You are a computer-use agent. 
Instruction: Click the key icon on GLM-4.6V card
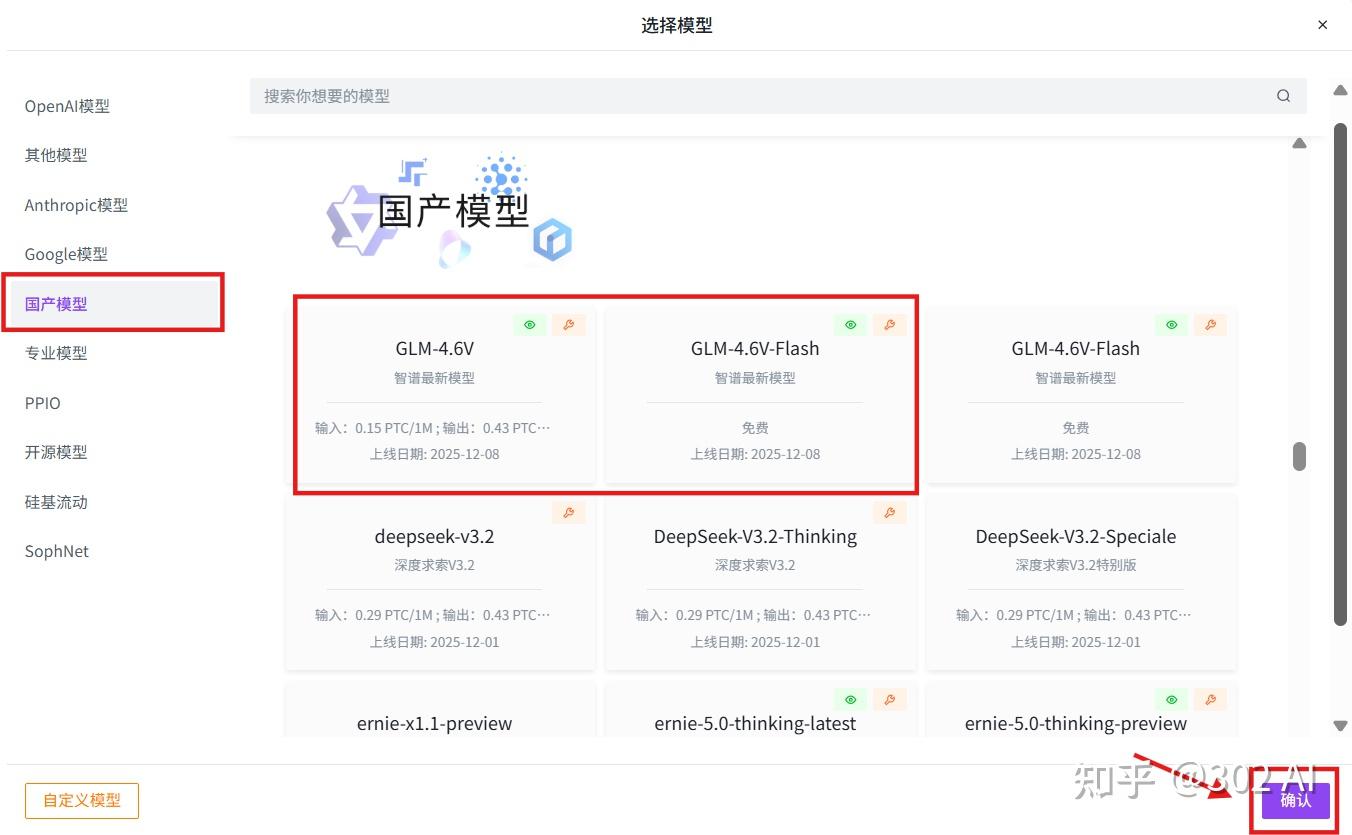(569, 324)
